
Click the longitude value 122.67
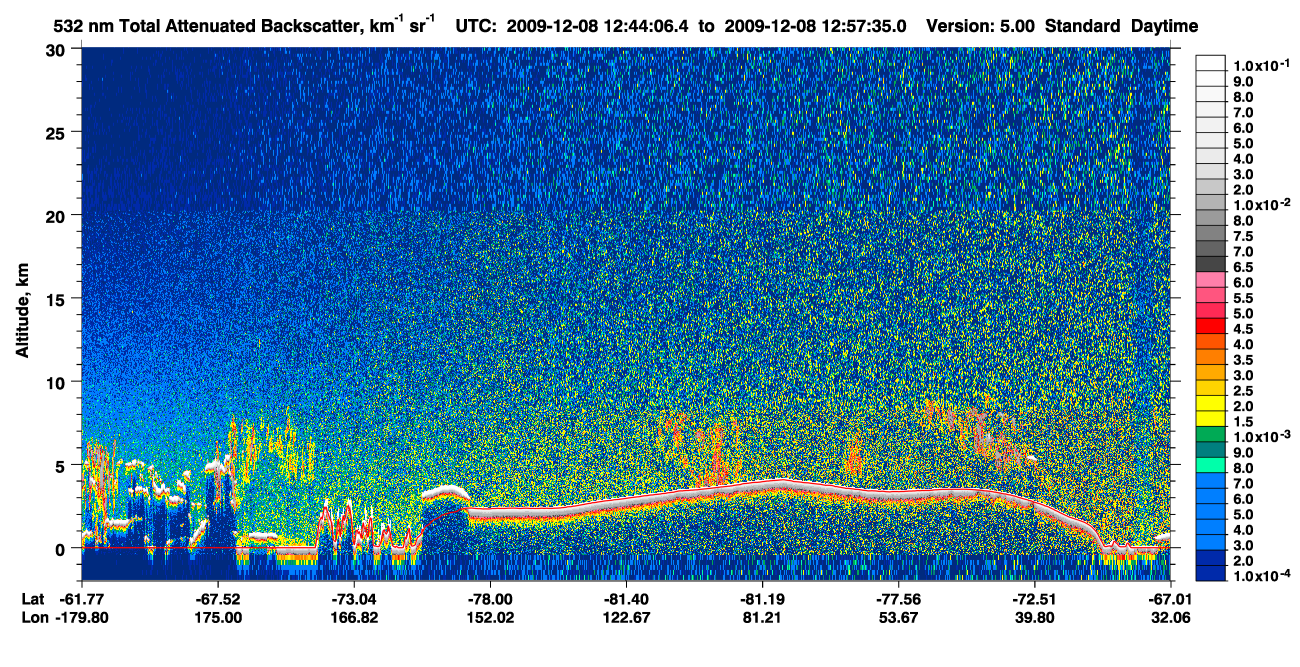click(626, 617)
